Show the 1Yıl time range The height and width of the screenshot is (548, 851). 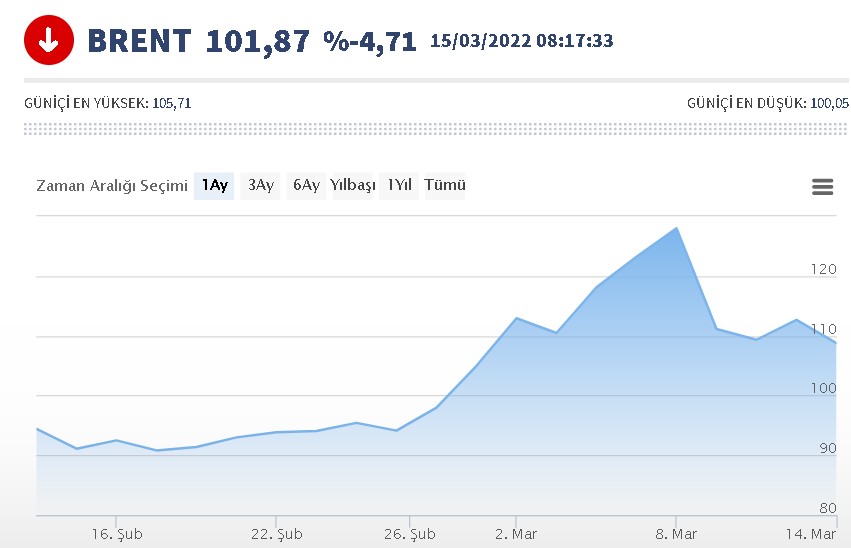point(399,186)
